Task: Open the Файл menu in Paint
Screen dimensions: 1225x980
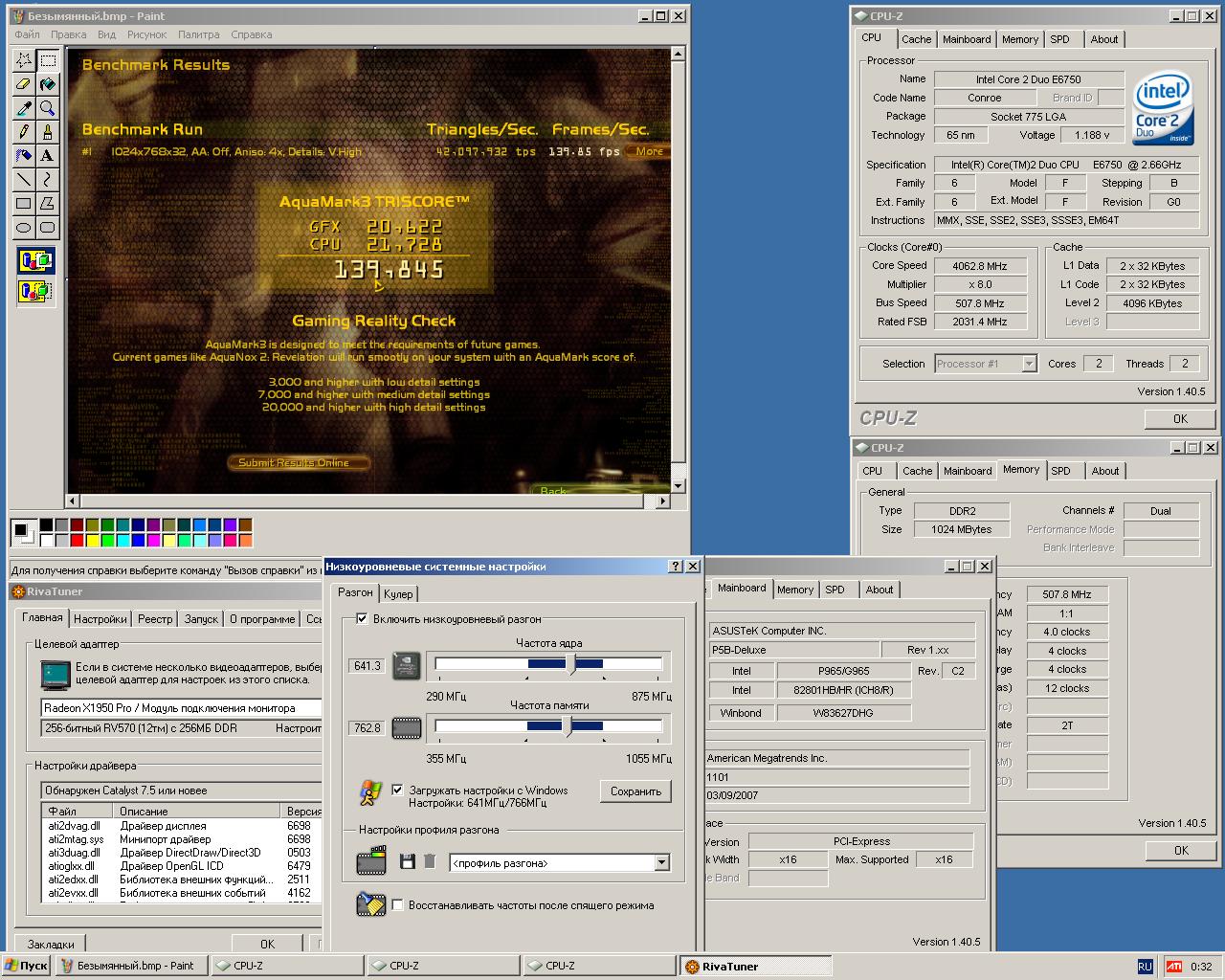Action: tap(27, 34)
